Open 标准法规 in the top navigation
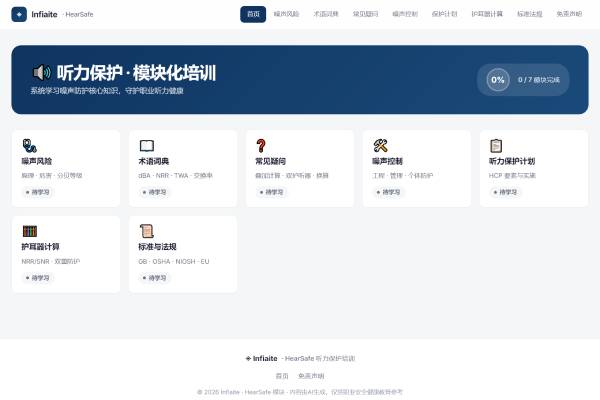 point(530,15)
